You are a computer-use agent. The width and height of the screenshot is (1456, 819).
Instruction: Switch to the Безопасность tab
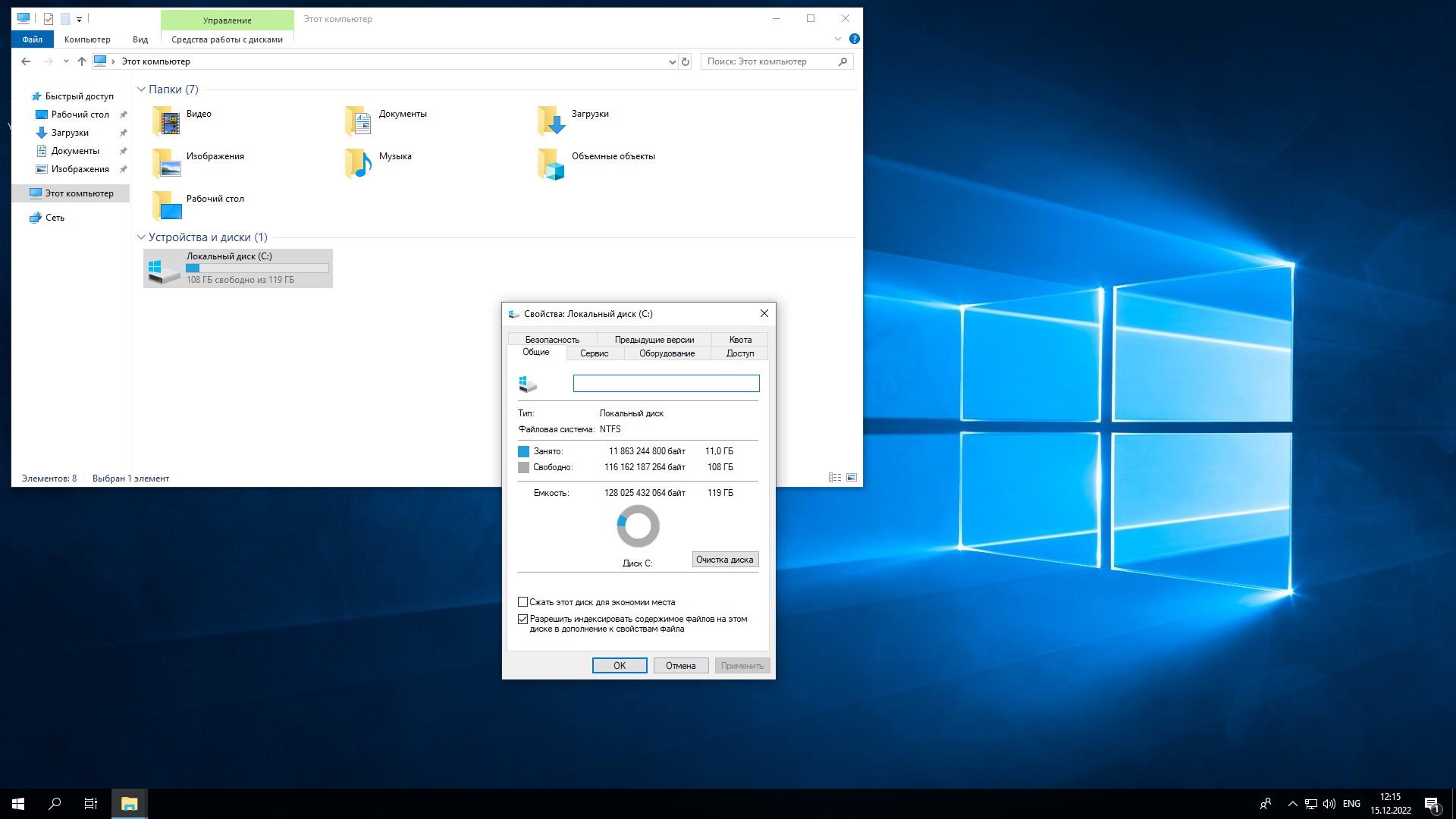[552, 340]
